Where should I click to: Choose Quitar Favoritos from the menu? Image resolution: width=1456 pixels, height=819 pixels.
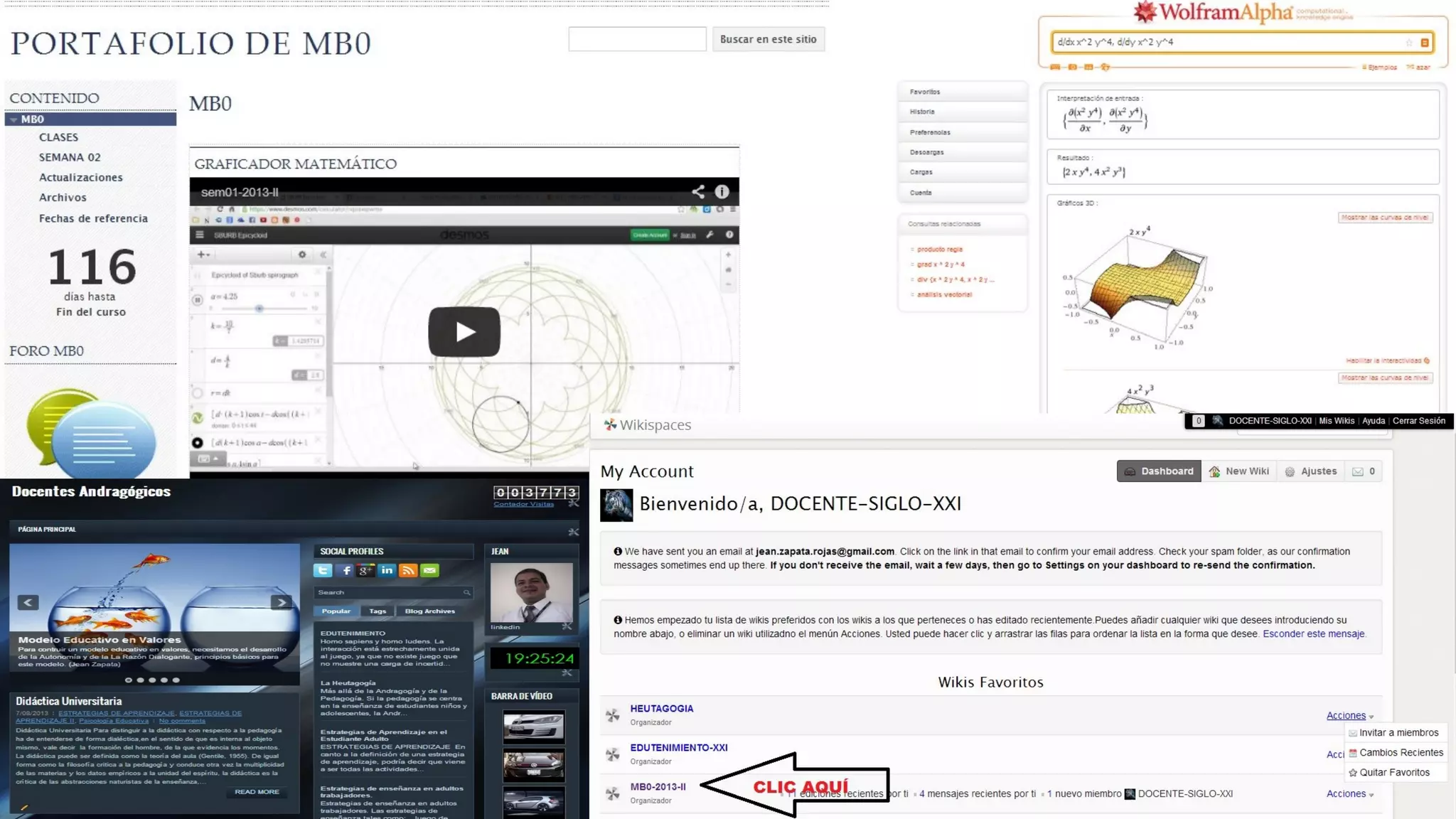coord(1393,772)
